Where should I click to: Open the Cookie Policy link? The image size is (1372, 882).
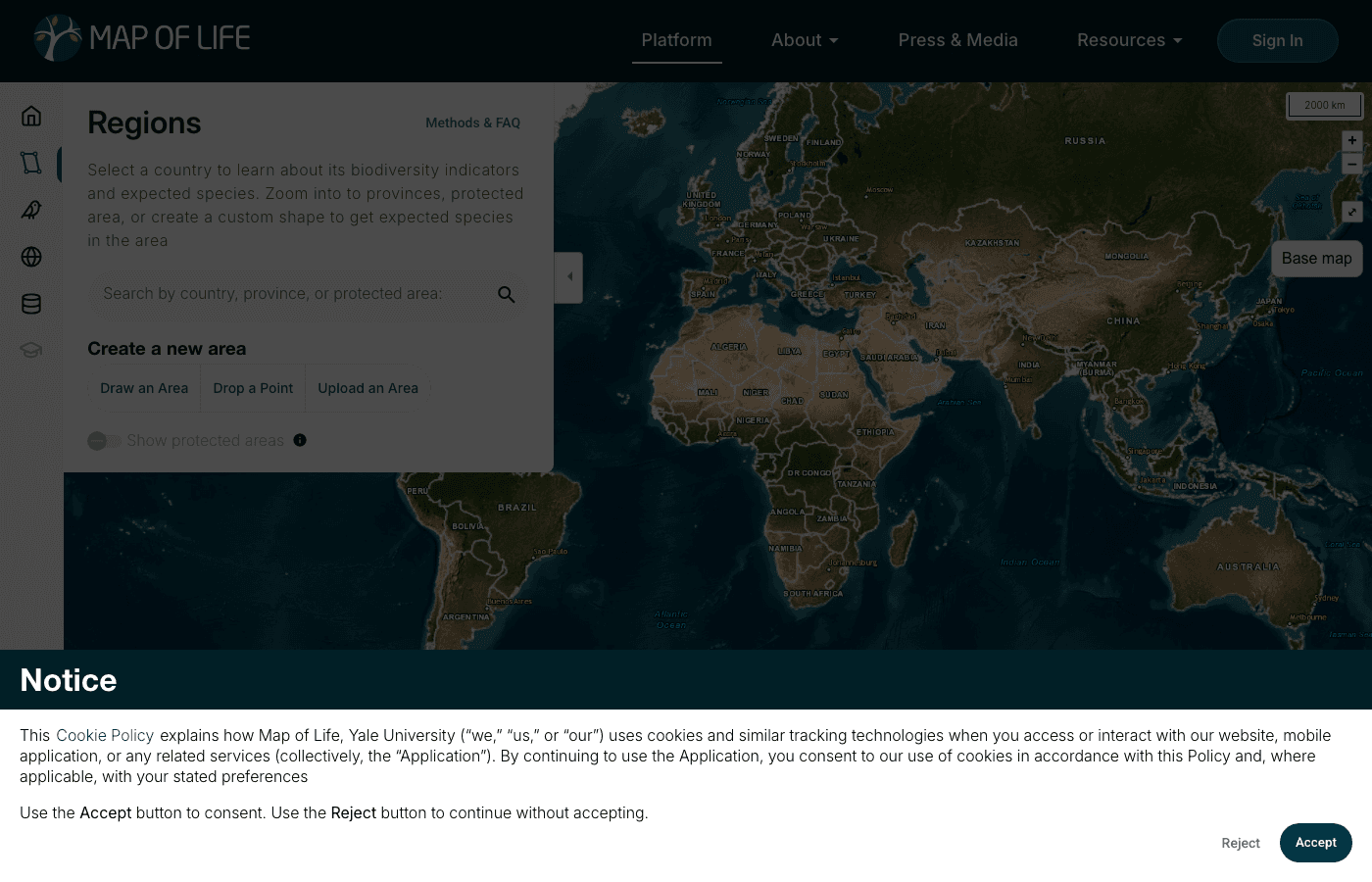coord(105,735)
